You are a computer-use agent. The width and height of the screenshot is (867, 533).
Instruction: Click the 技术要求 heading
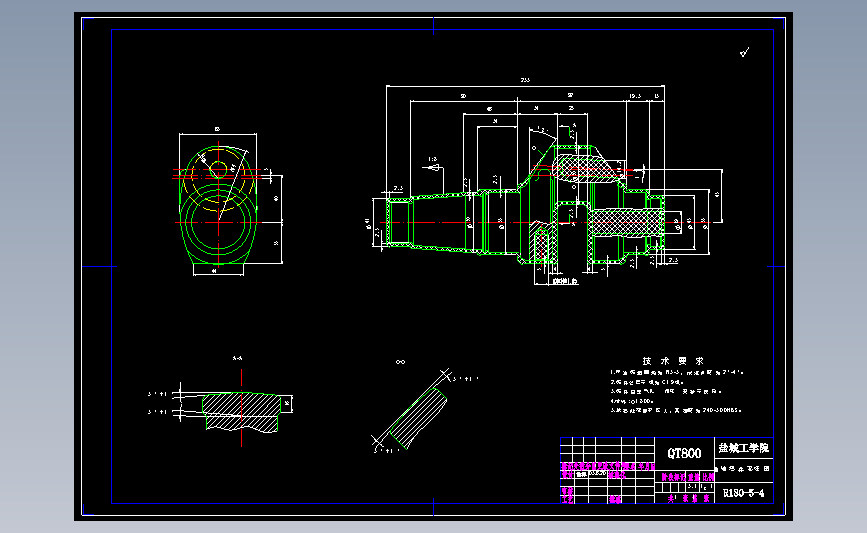673,361
